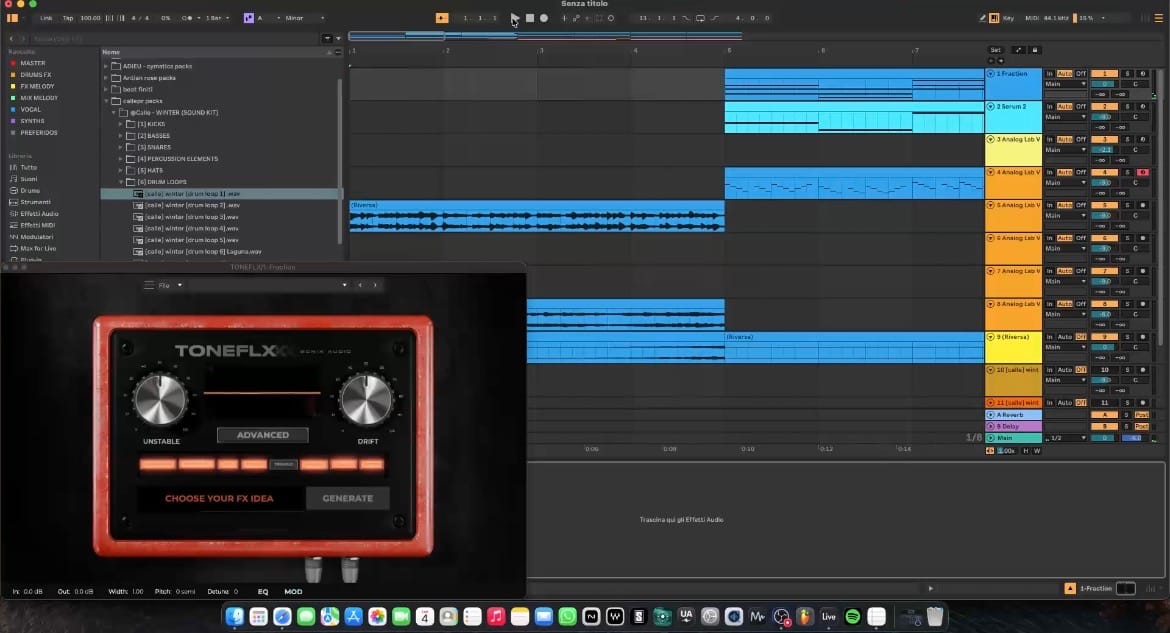This screenshot has width=1170, height=633.
Task: Select winter [drum loop 4].wav file
Action: [x=192, y=228]
